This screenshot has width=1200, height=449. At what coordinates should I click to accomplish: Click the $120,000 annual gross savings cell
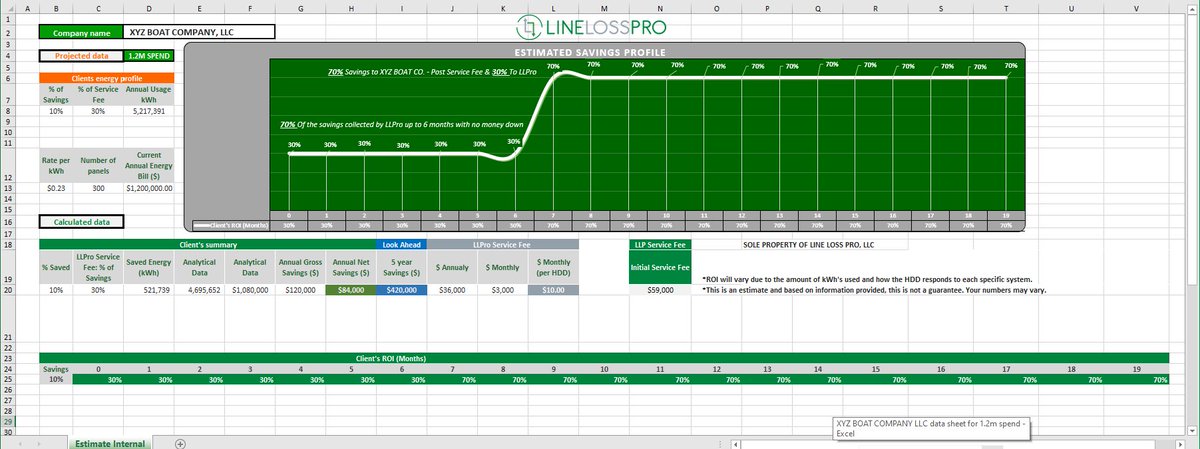pos(299,290)
